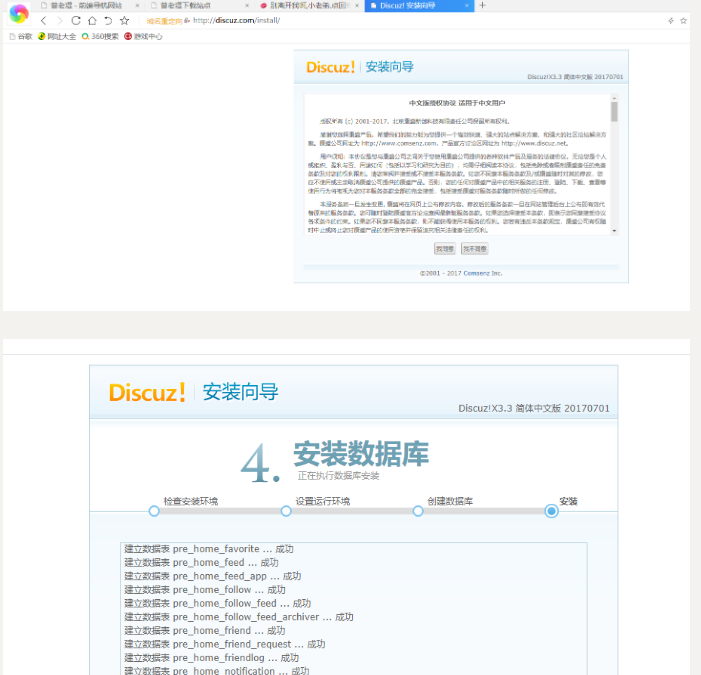The height and width of the screenshot is (675, 701).
Task: Click the 我不同意 disagree button
Action: (x=474, y=249)
